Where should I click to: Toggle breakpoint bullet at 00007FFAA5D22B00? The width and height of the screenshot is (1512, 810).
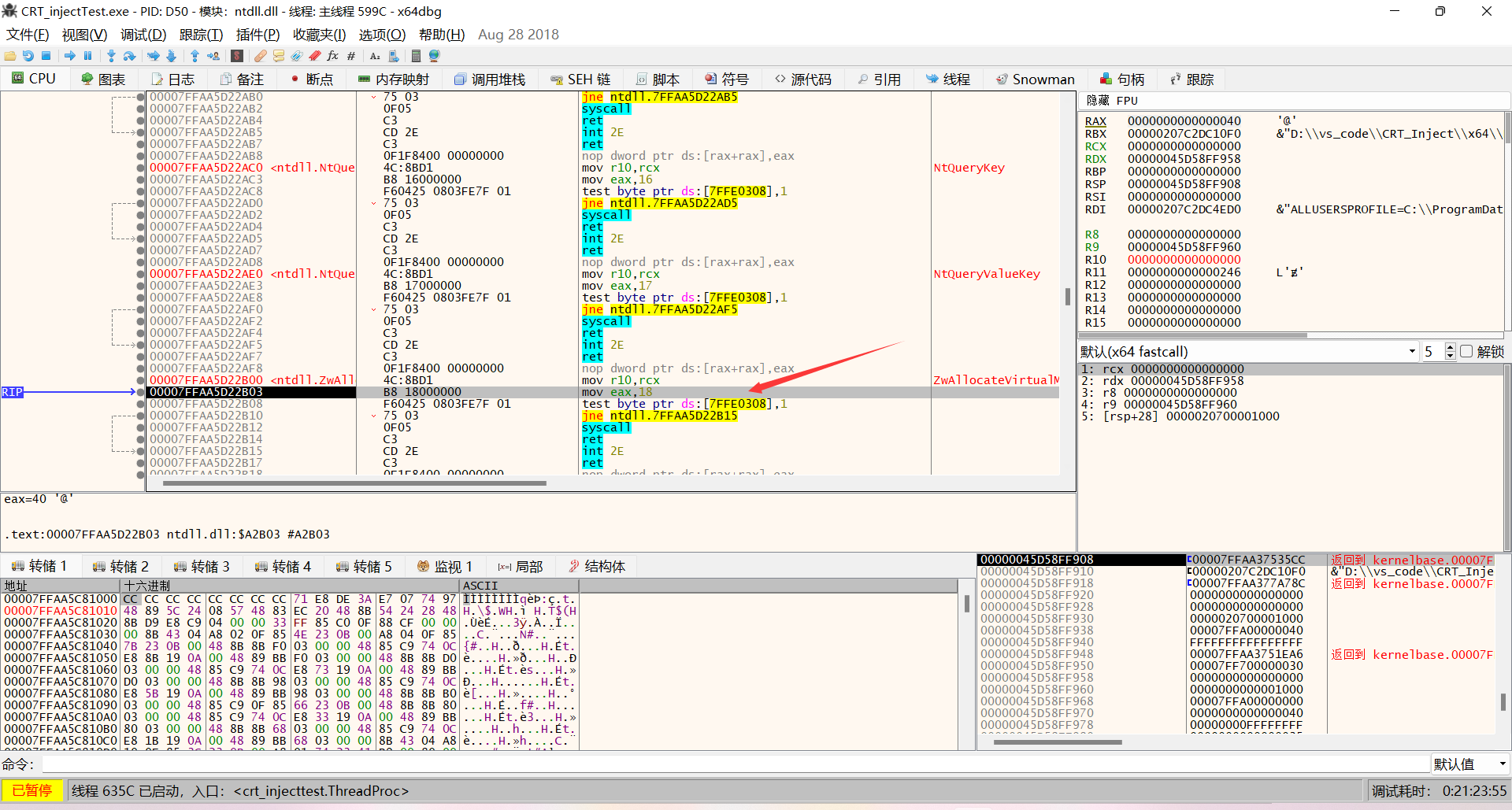(141, 380)
